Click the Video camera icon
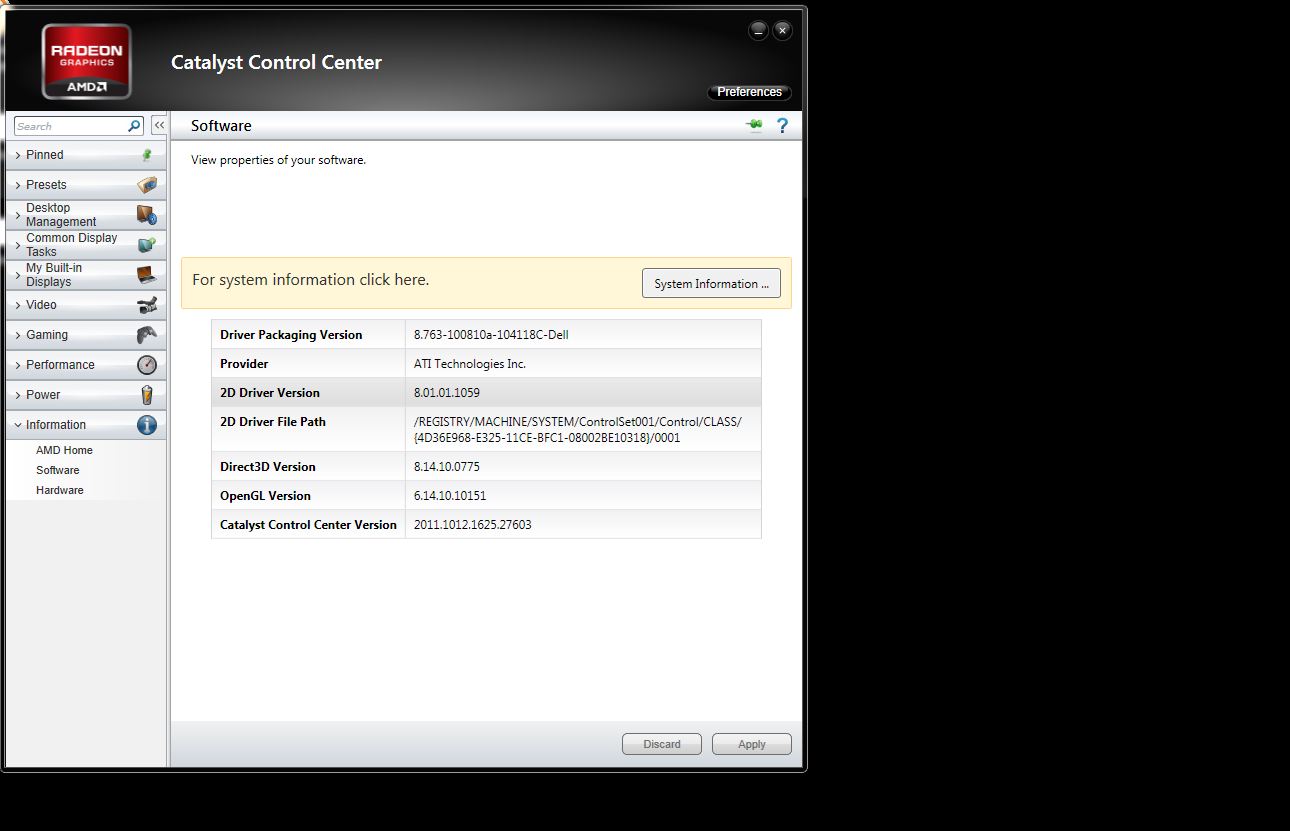1290x831 pixels. 147,305
